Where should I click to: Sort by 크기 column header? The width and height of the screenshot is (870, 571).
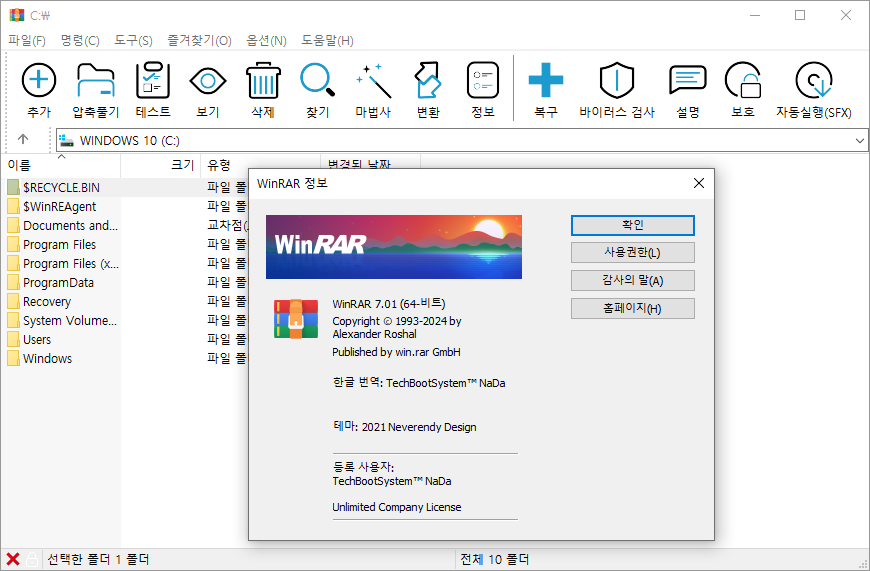point(161,165)
